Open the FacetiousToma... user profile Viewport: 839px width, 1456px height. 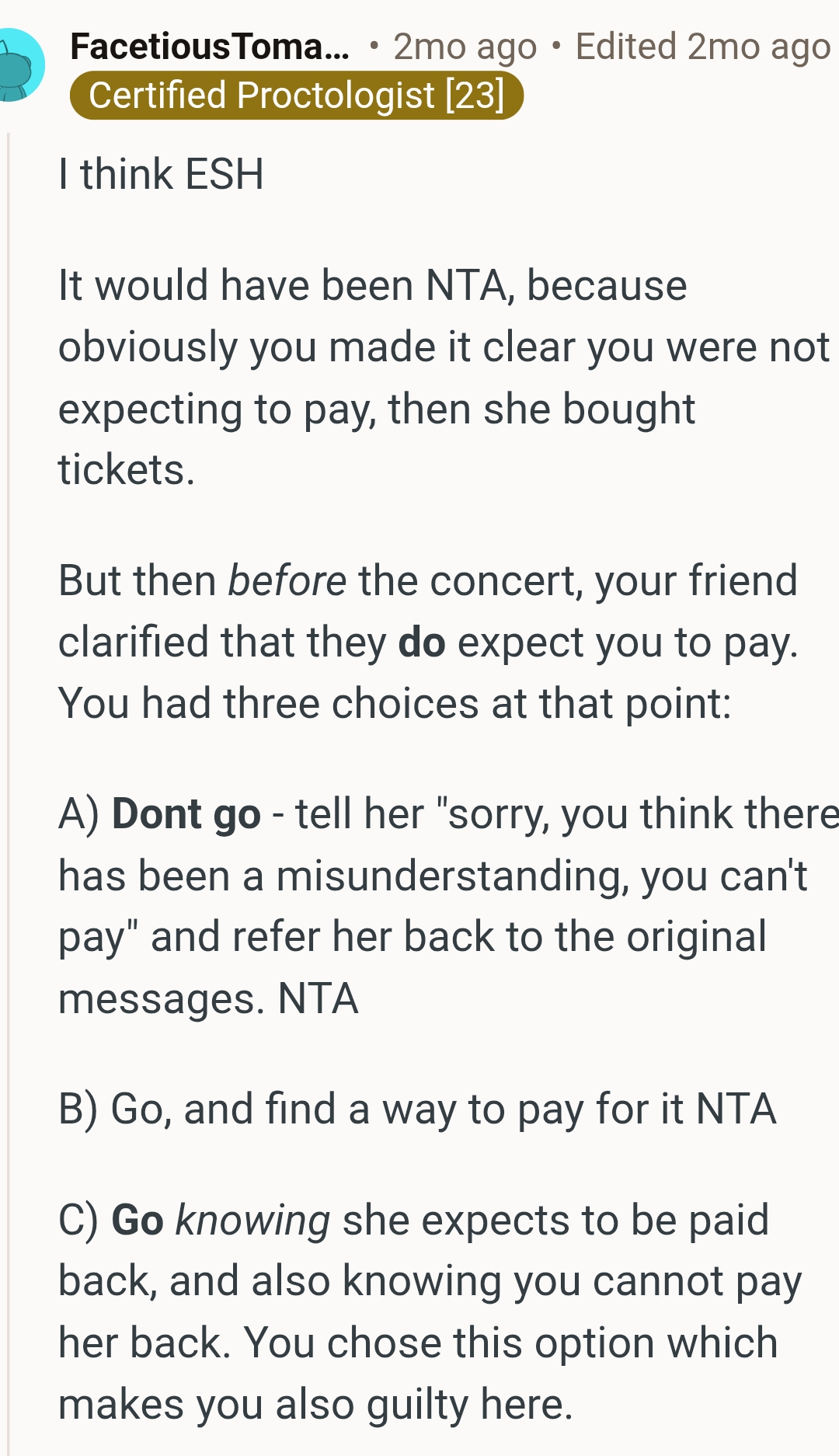210,47
